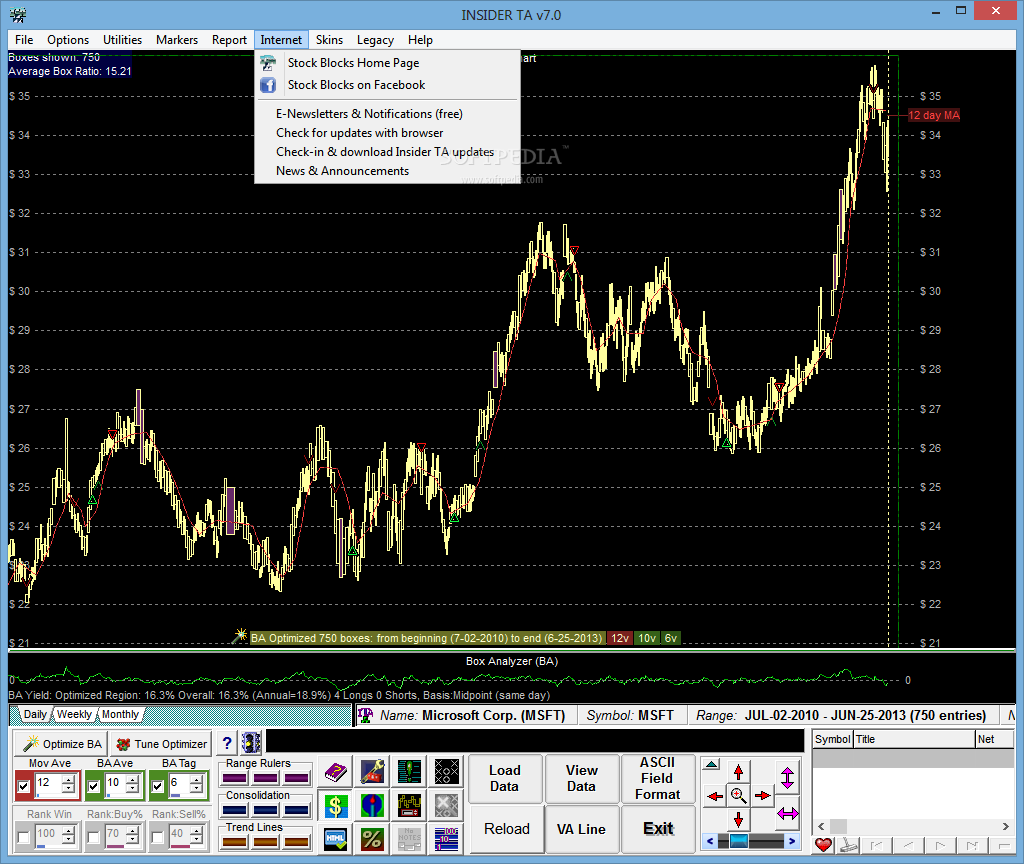Click the first Range Rulers purple swatch
This screenshot has width=1024, height=864.
coord(235,778)
